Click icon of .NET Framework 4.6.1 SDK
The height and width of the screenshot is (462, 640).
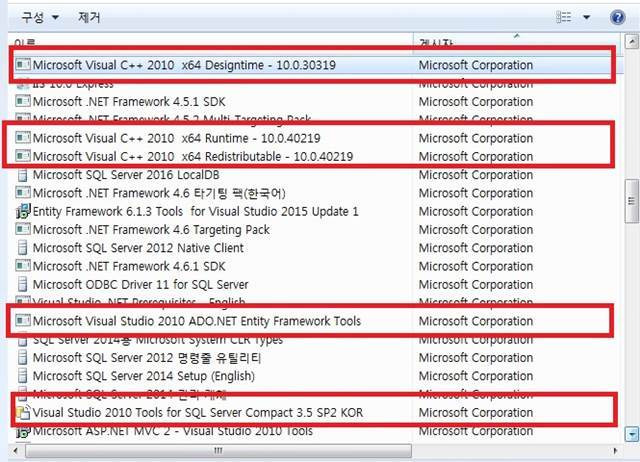(23, 266)
